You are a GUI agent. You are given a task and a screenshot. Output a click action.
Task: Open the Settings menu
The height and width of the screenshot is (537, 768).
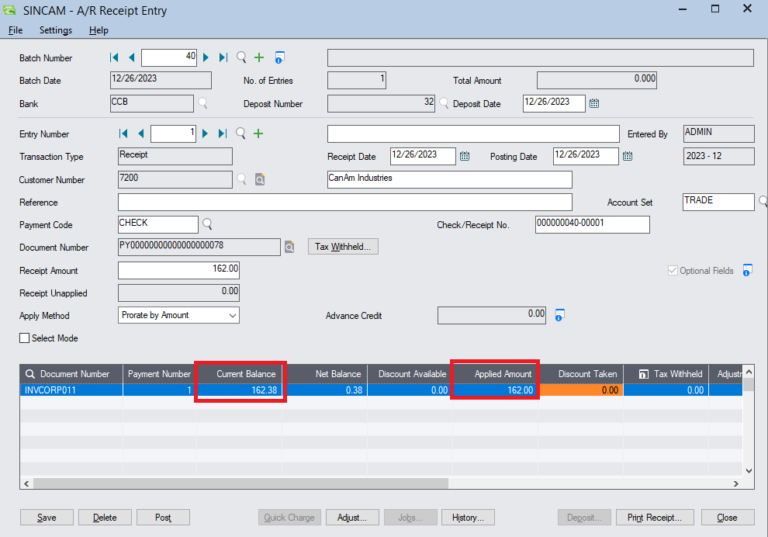point(56,31)
